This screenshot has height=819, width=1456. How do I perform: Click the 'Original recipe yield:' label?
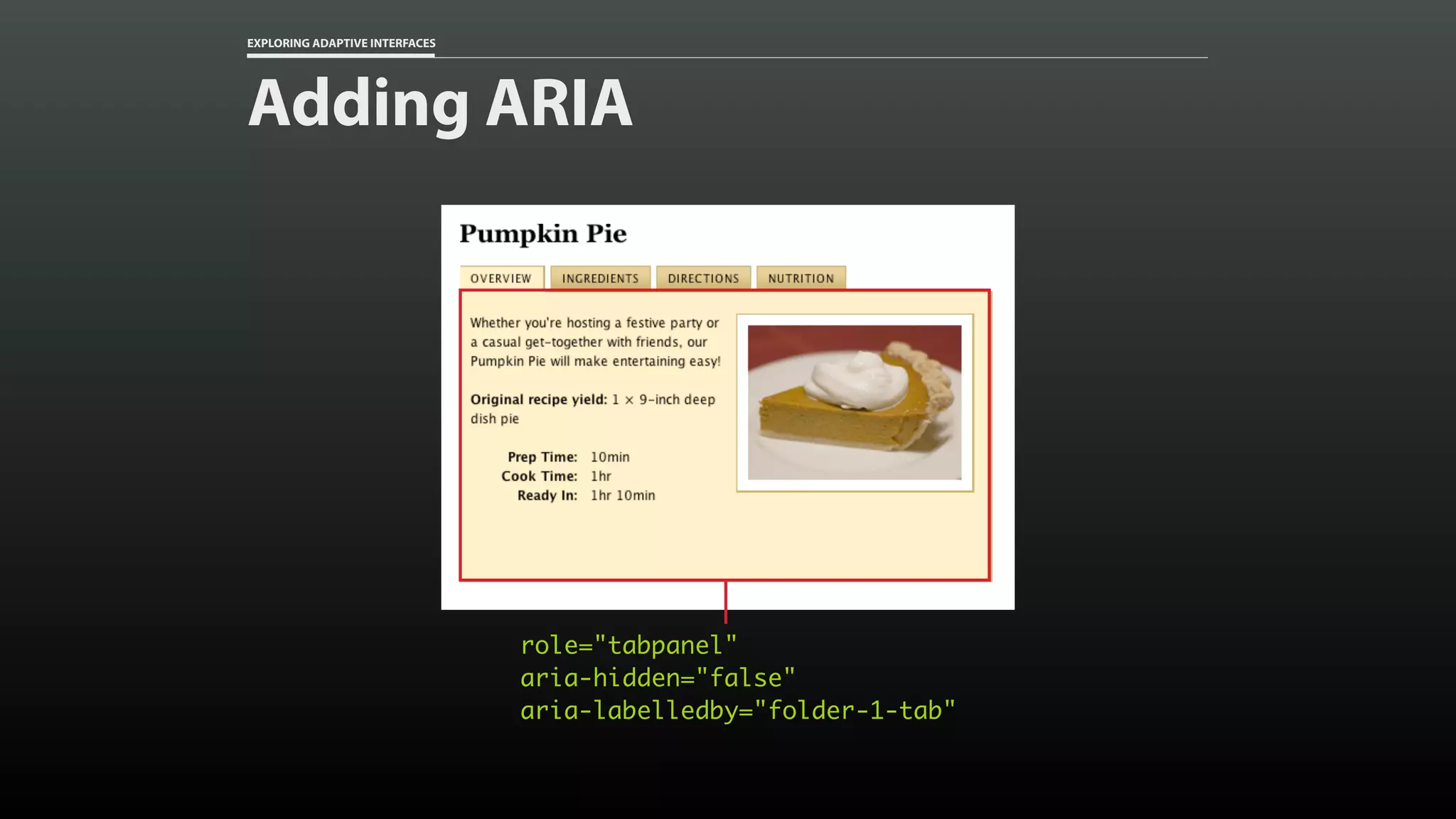[x=538, y=400]
